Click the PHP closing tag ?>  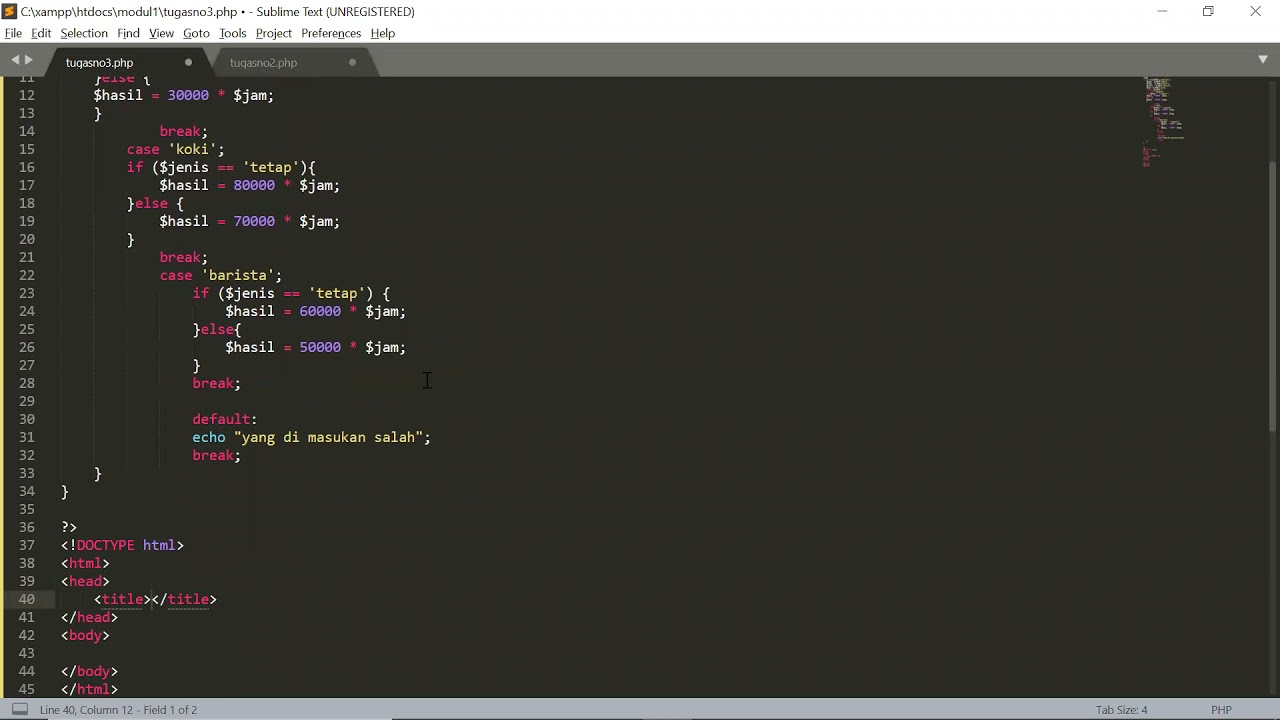tap(69, 527)
